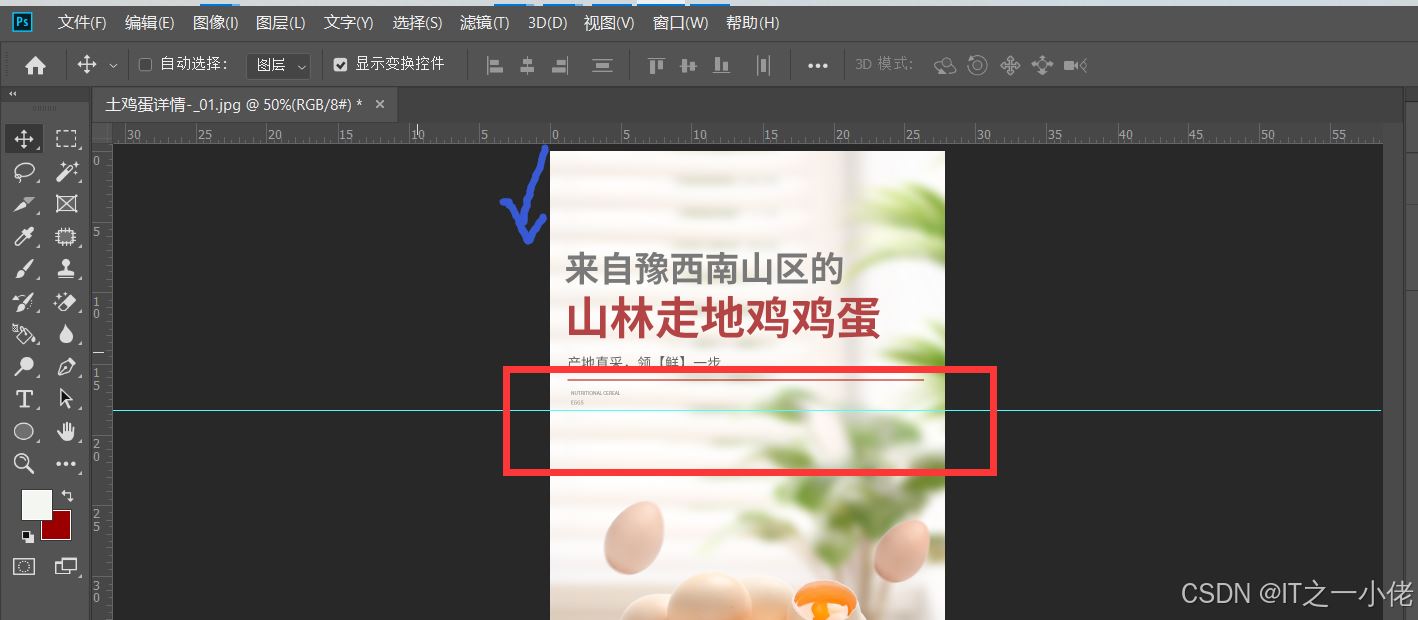Select the Blur droplet tool
The height and width of the screenshot is (620, 1418).
click(66, 334)
